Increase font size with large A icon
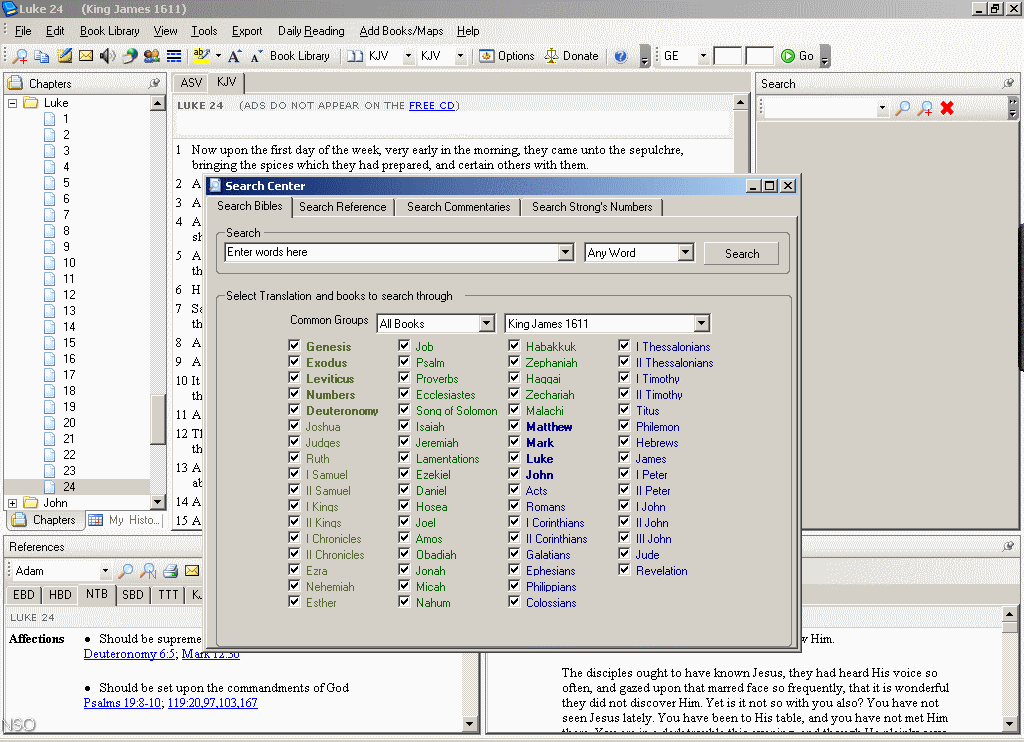Image resolution: width=1024 pixels, height=742 pixels. pos(234,56)
